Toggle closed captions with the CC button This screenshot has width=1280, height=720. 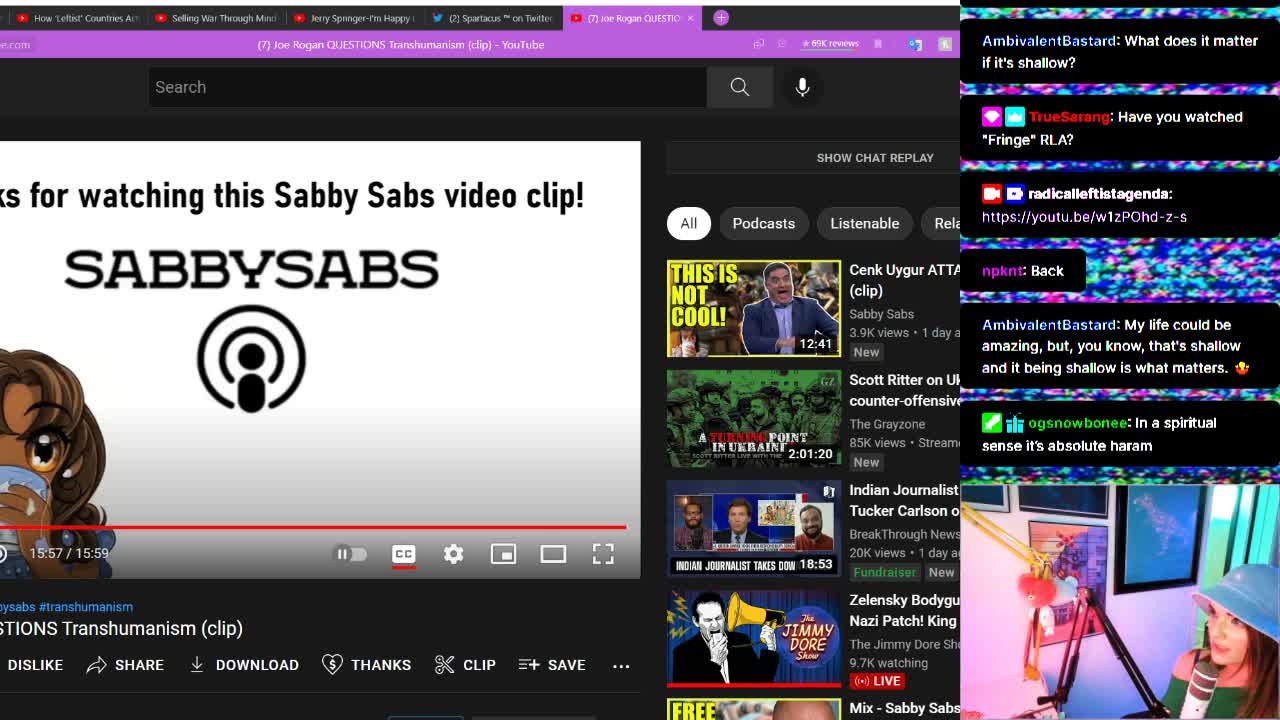403,554
